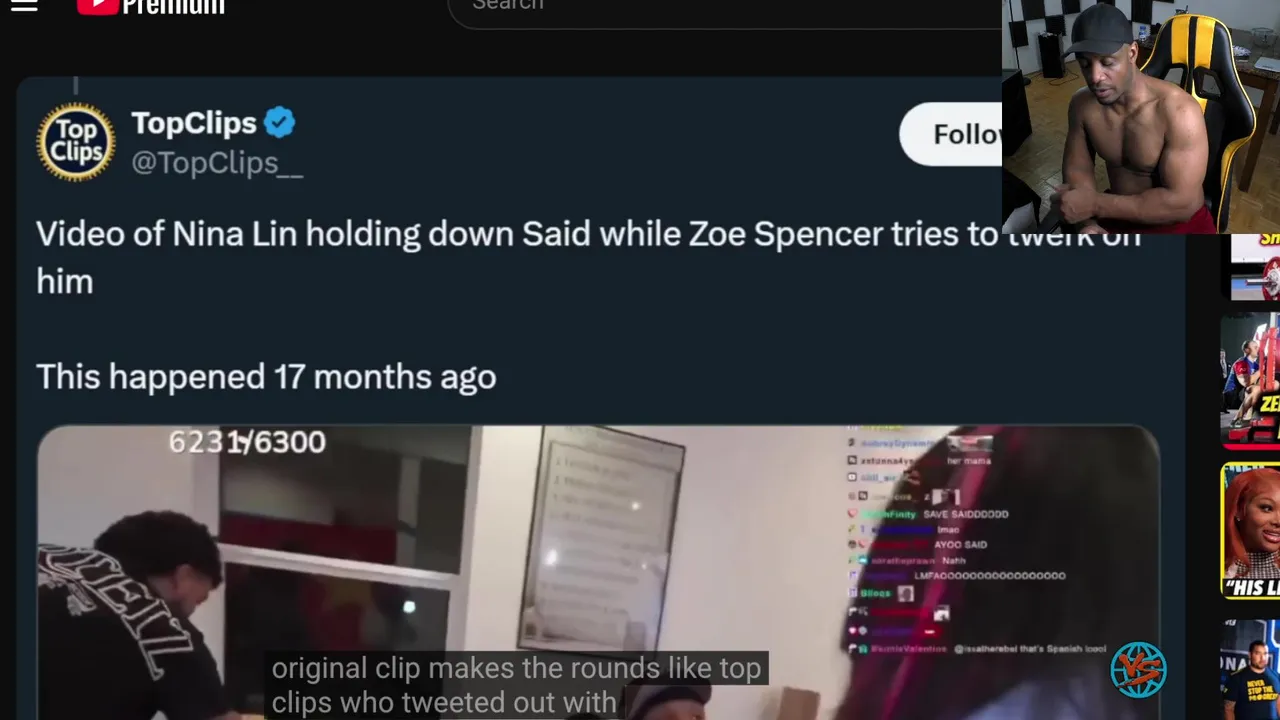This screenshot has width=1280, height=720.
Task: Open the "HIS LI" orange-haired woman thumbnail
Action: coord(1250,530)
